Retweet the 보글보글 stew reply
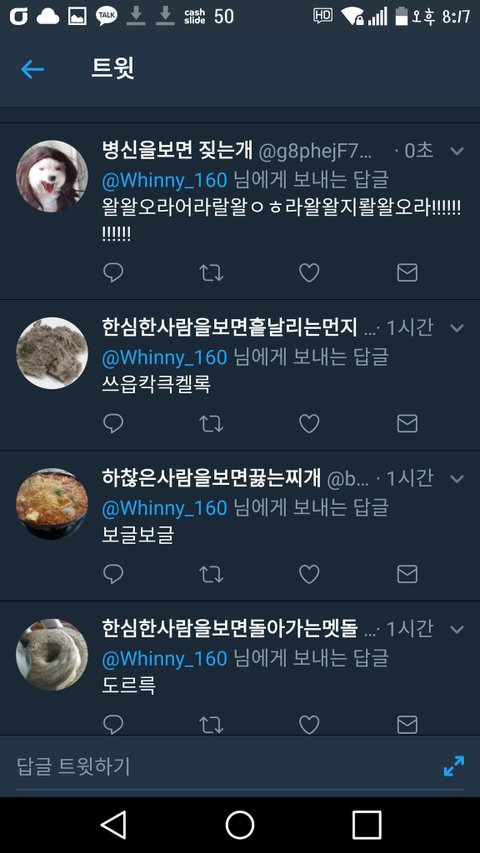480x853 pixels. (211, 574)
